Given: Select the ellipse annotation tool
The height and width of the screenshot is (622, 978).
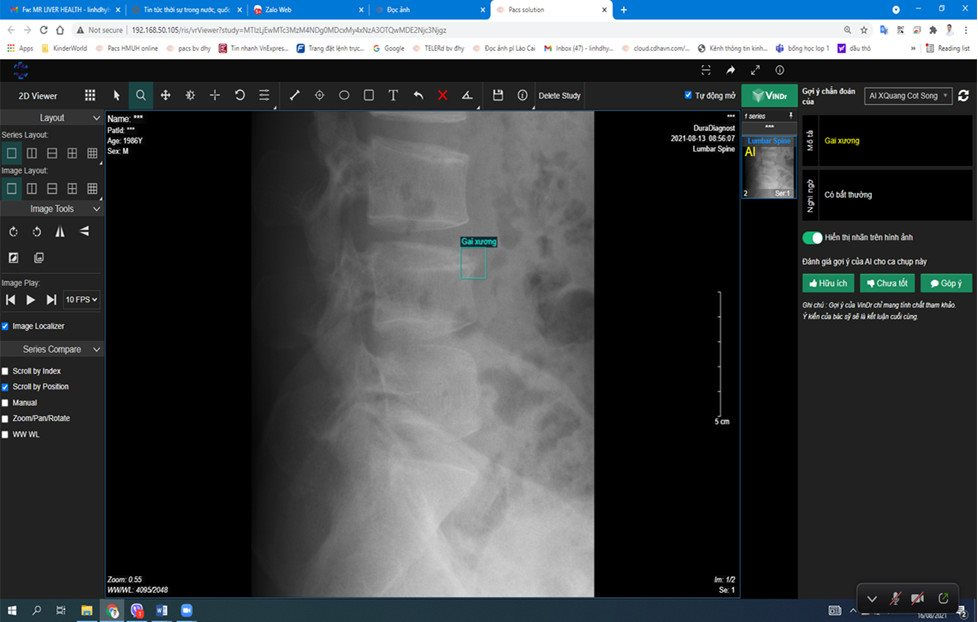Looking at the screenshot, I should pyautogui.click(x=344, y=96).
